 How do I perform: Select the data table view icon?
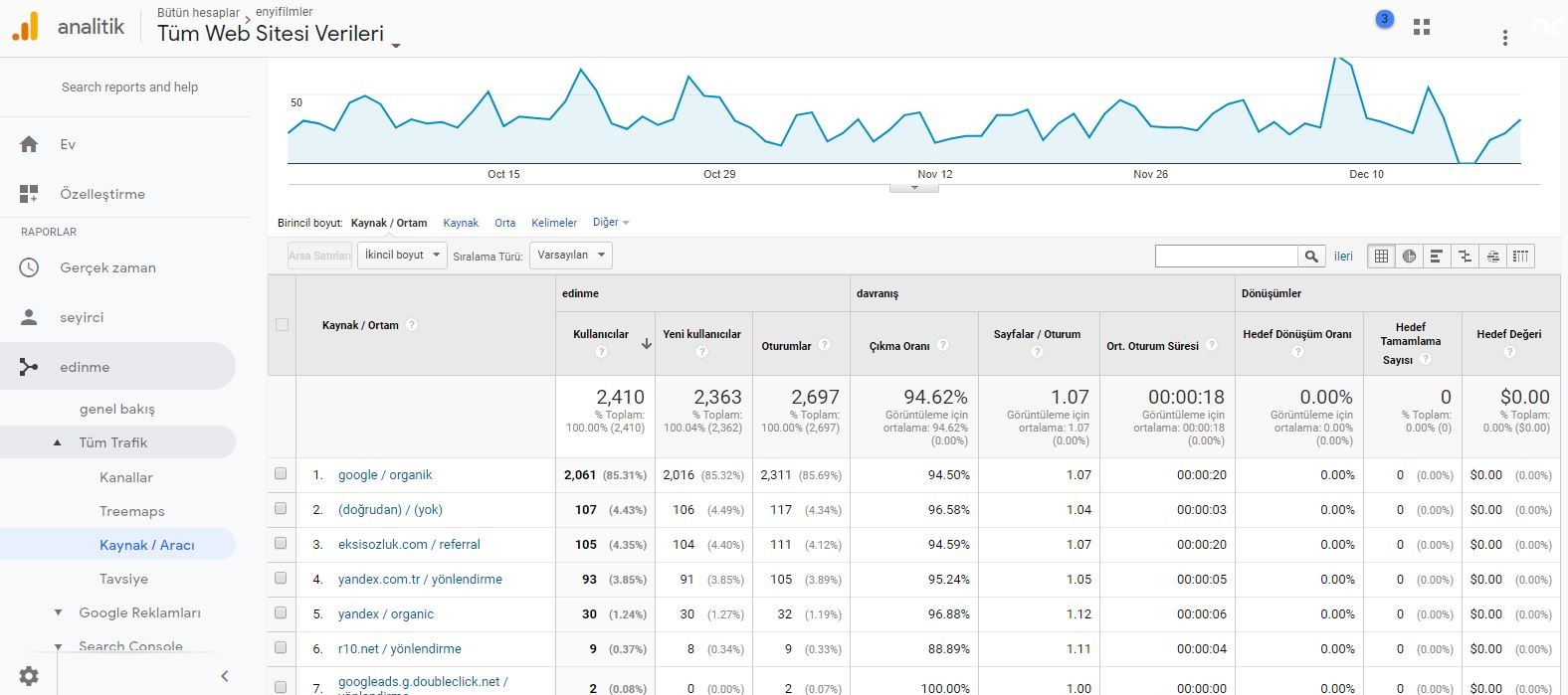tap(1381, 256)
